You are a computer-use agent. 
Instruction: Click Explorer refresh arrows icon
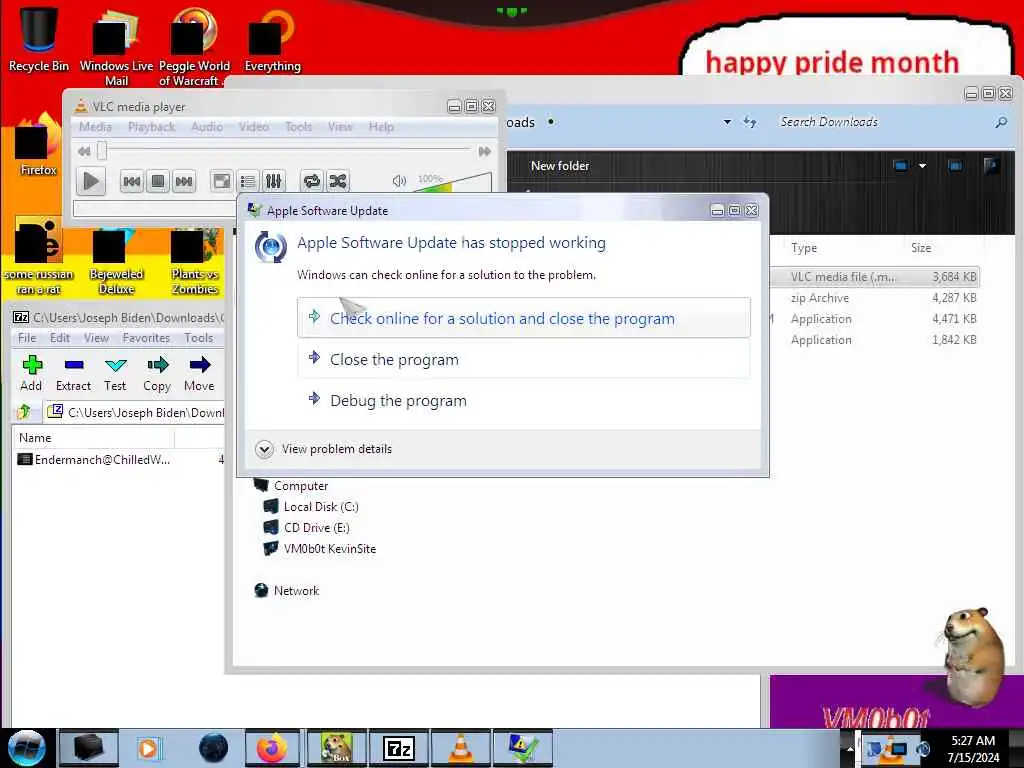[750, 122]
